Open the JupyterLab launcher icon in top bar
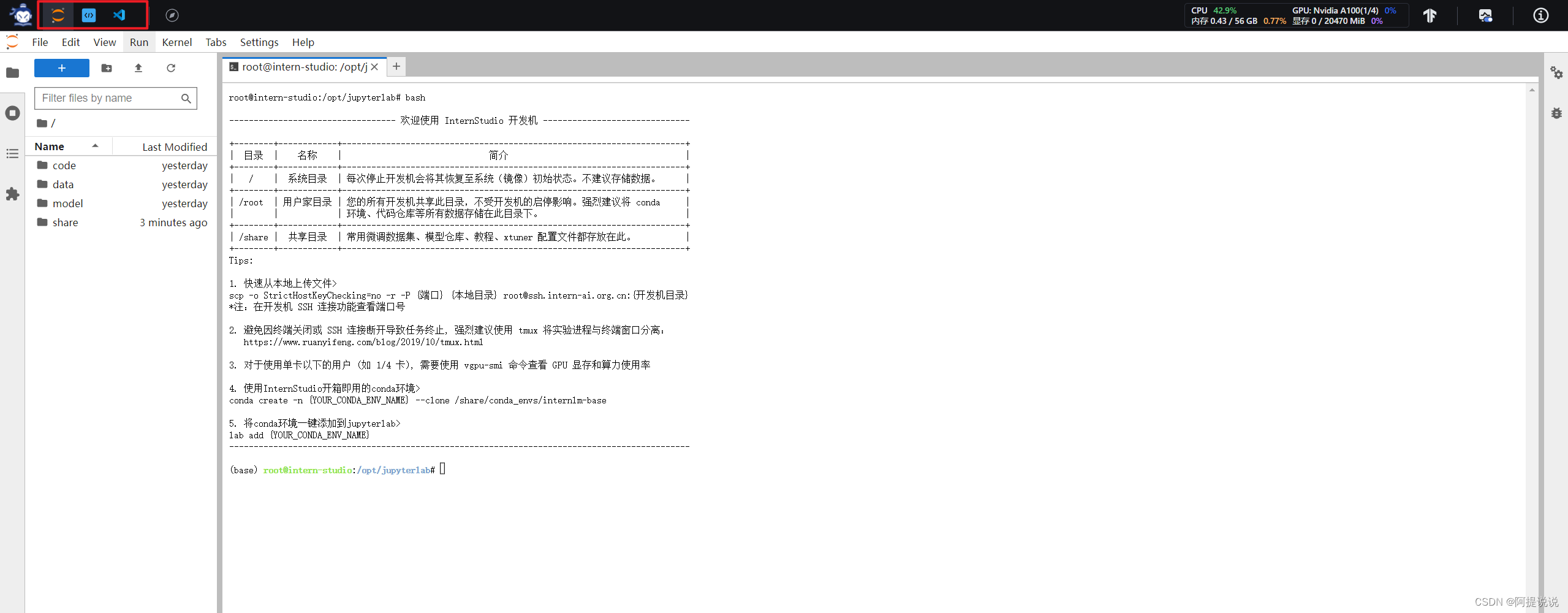Viewport: 1568px width, 613px height. click(x=58, y=15)
